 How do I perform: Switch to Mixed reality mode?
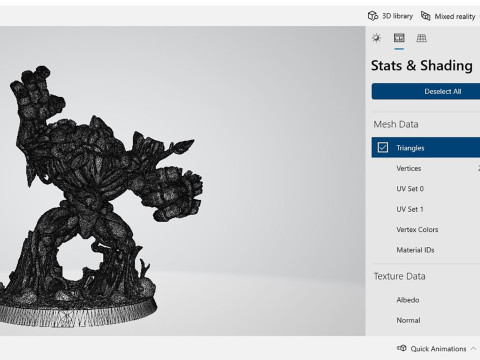(x=448, y=16)
